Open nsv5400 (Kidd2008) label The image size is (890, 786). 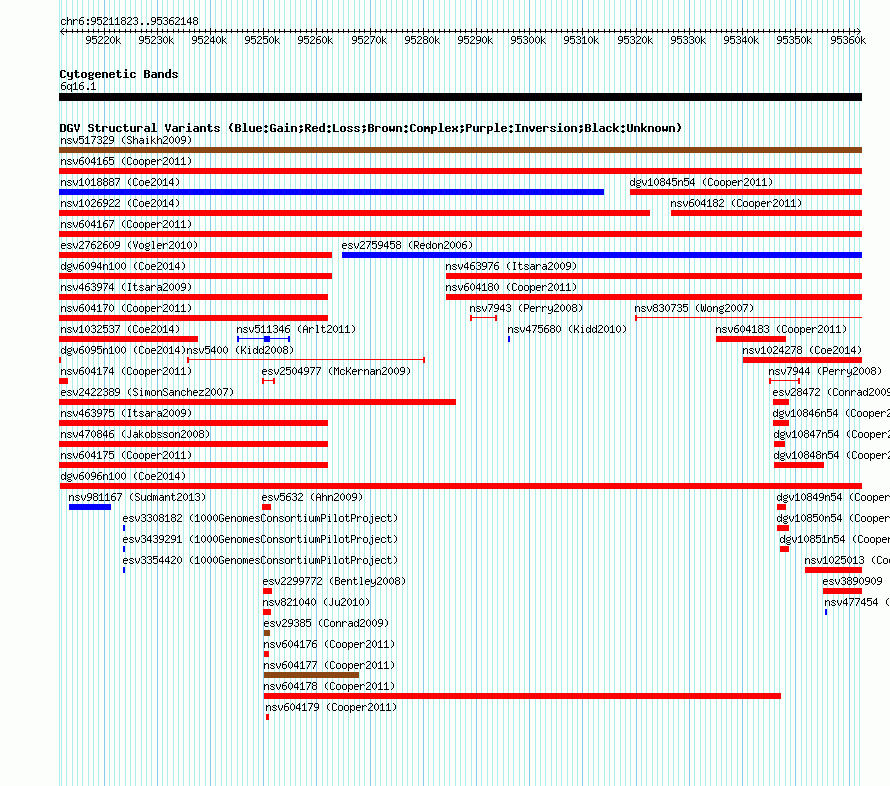click(x=240, y=350)
